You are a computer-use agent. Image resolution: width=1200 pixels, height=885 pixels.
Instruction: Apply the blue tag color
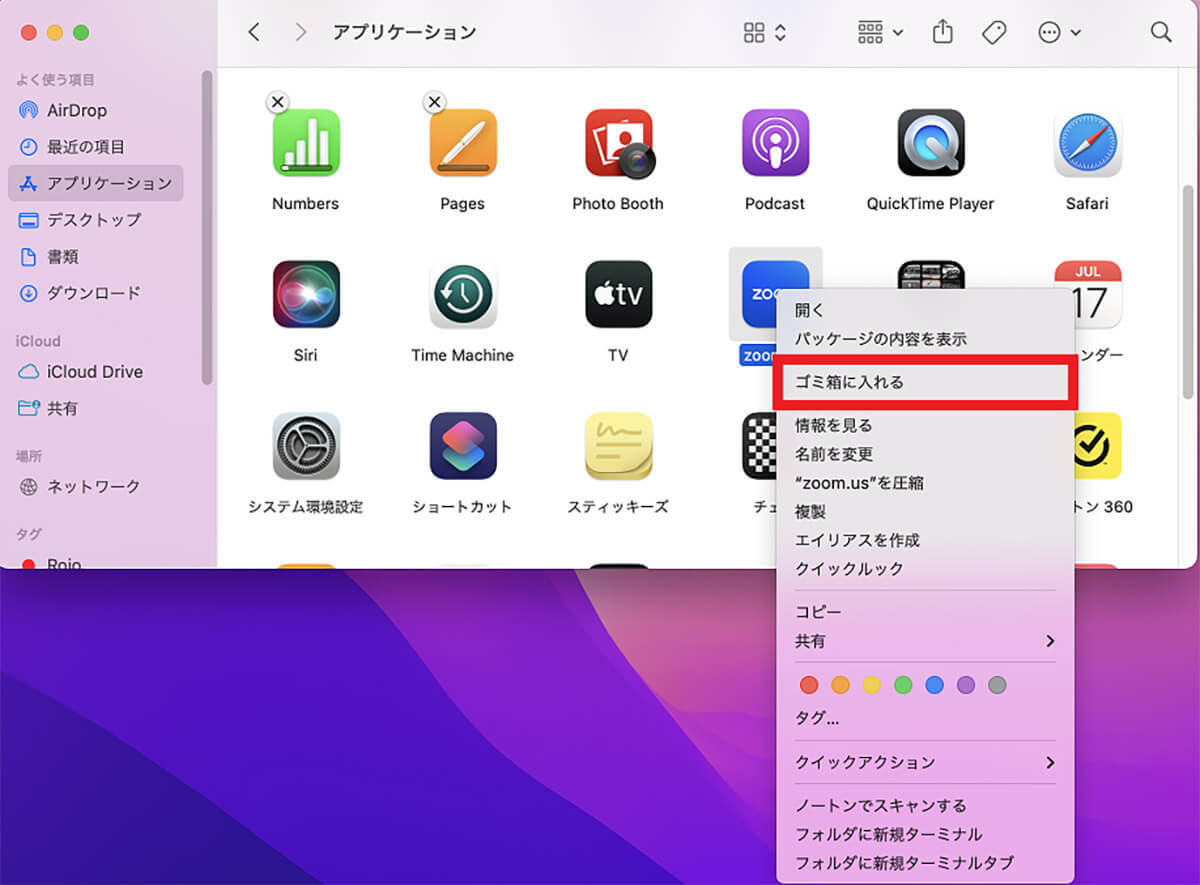[x=934, y=685]
